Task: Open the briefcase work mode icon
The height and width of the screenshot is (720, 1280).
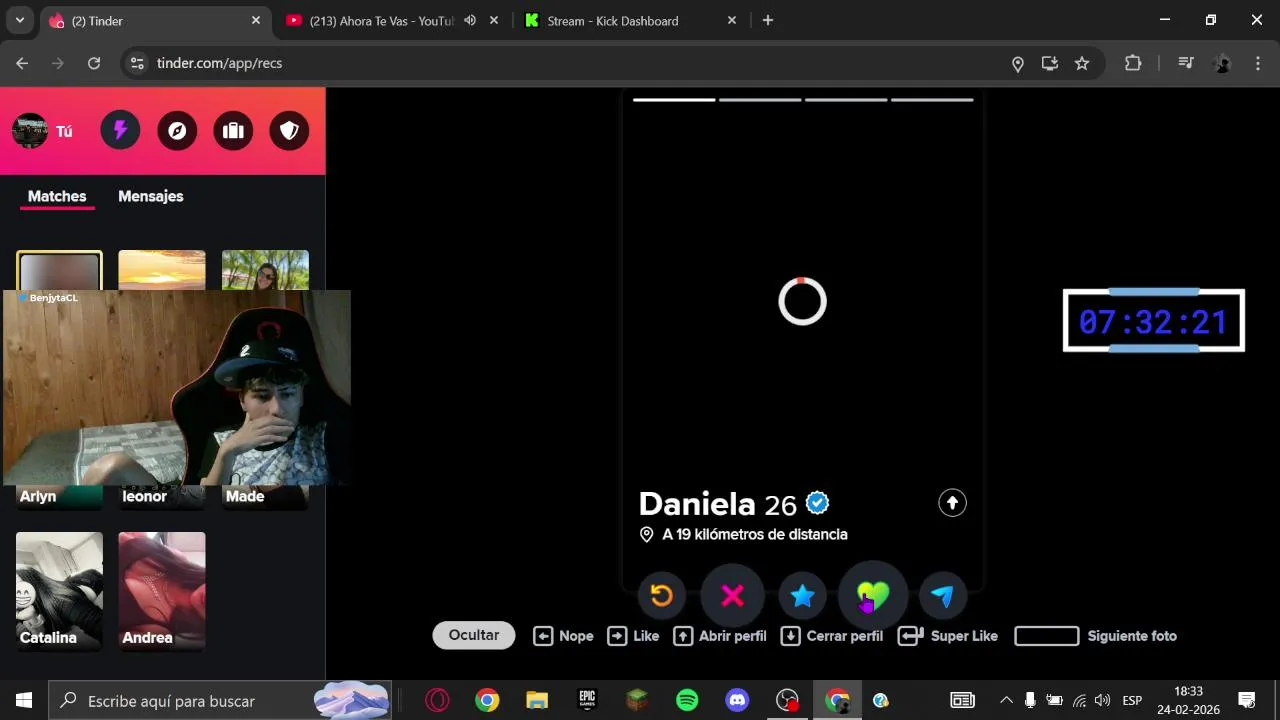Action: point(233,130)
